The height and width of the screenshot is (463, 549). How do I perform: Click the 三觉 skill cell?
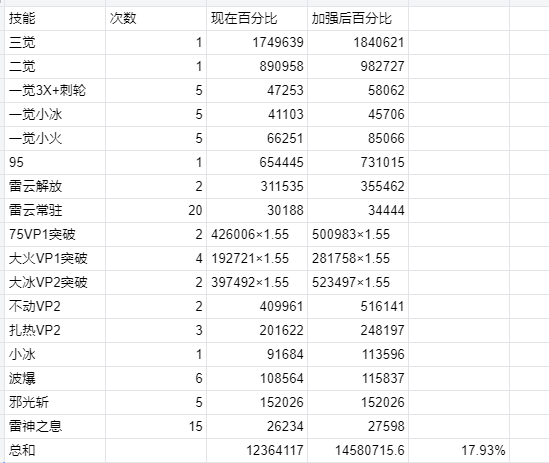55,42
